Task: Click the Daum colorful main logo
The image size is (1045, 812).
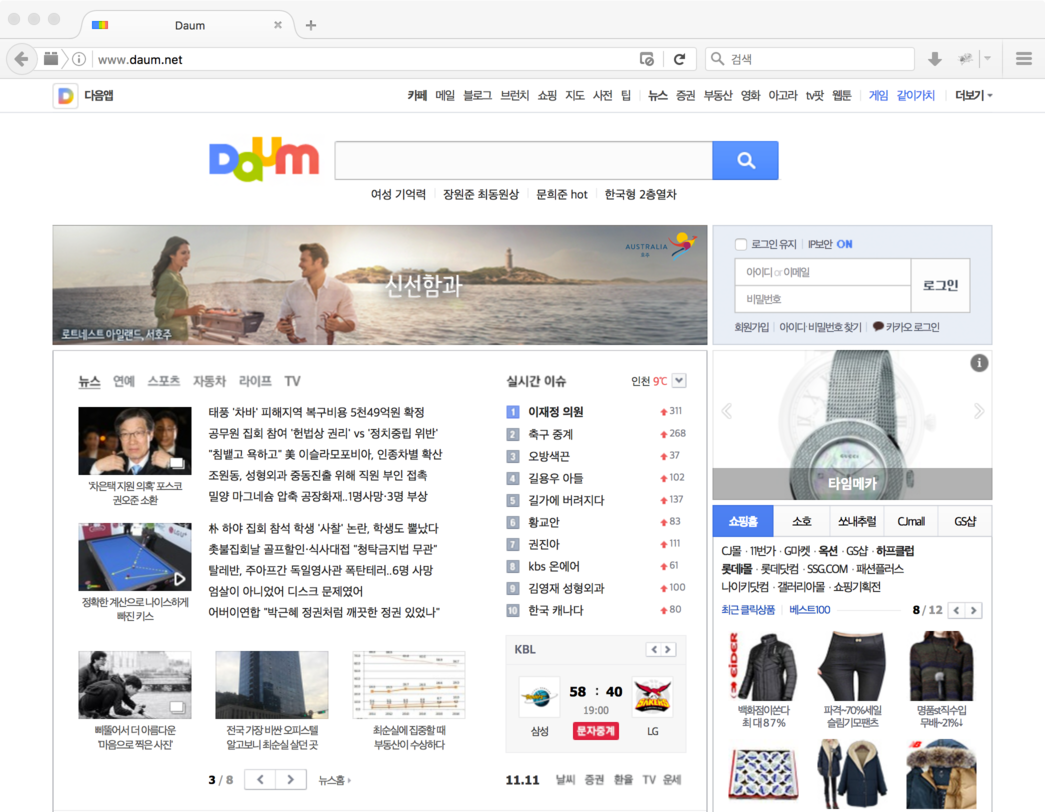Action: [264, 159]
